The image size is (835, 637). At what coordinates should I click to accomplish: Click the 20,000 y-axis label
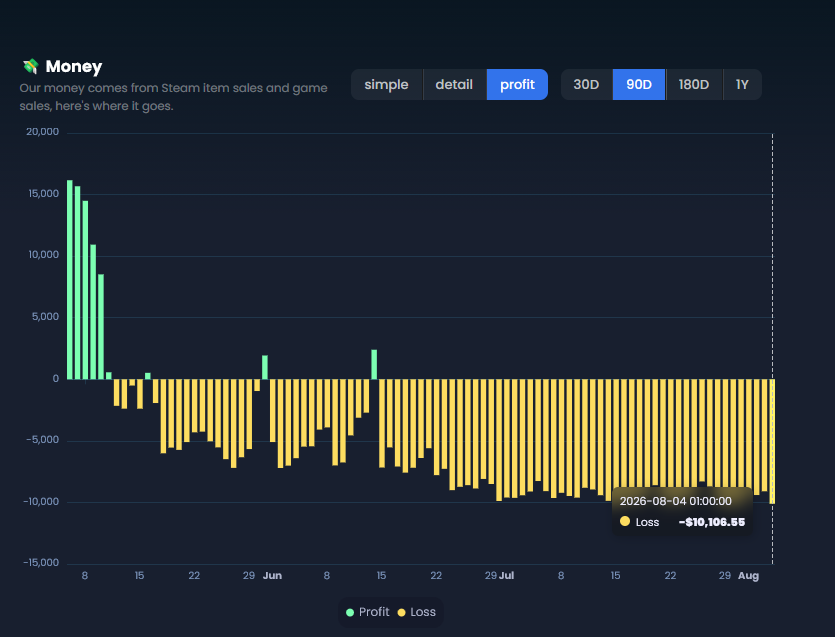click(x=43, y=132)
